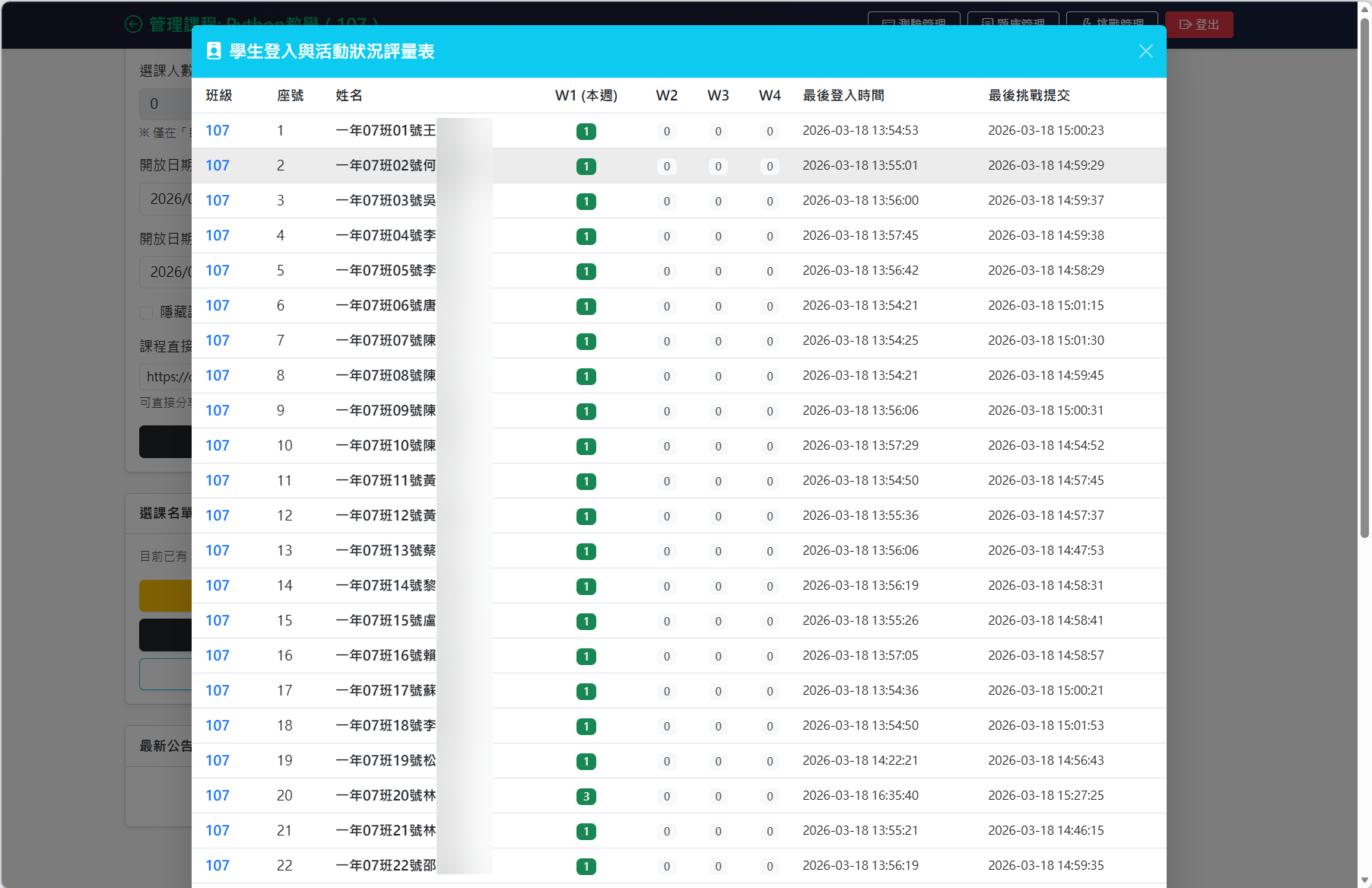Toggle the 隱藏 checkbox behind the modal
The width and height of the screenshot is (1372, 888).
(x=147, y=313)
